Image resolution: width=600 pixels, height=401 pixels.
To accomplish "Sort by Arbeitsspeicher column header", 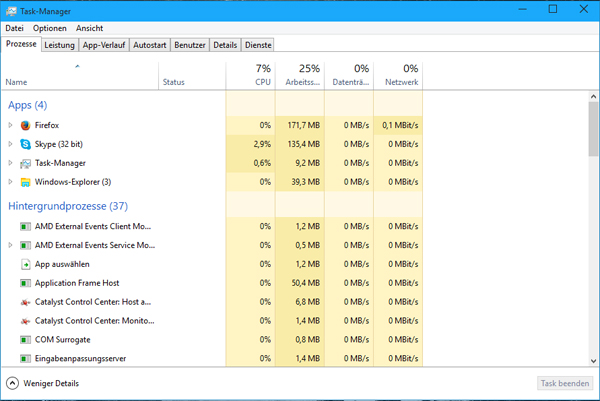I will click(300, 76).
